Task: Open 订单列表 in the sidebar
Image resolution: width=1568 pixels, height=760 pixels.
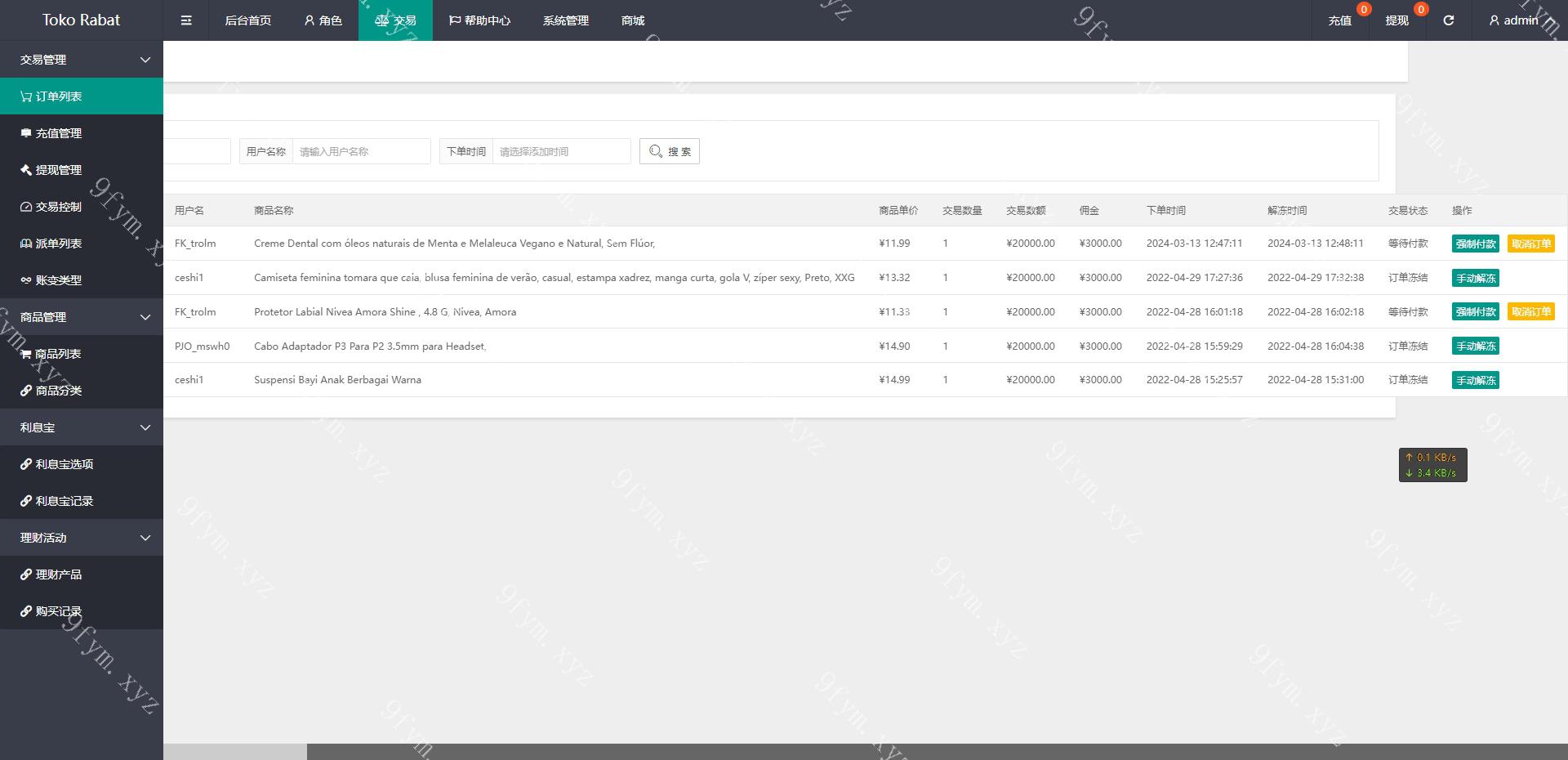Action: tap(82, 96)
